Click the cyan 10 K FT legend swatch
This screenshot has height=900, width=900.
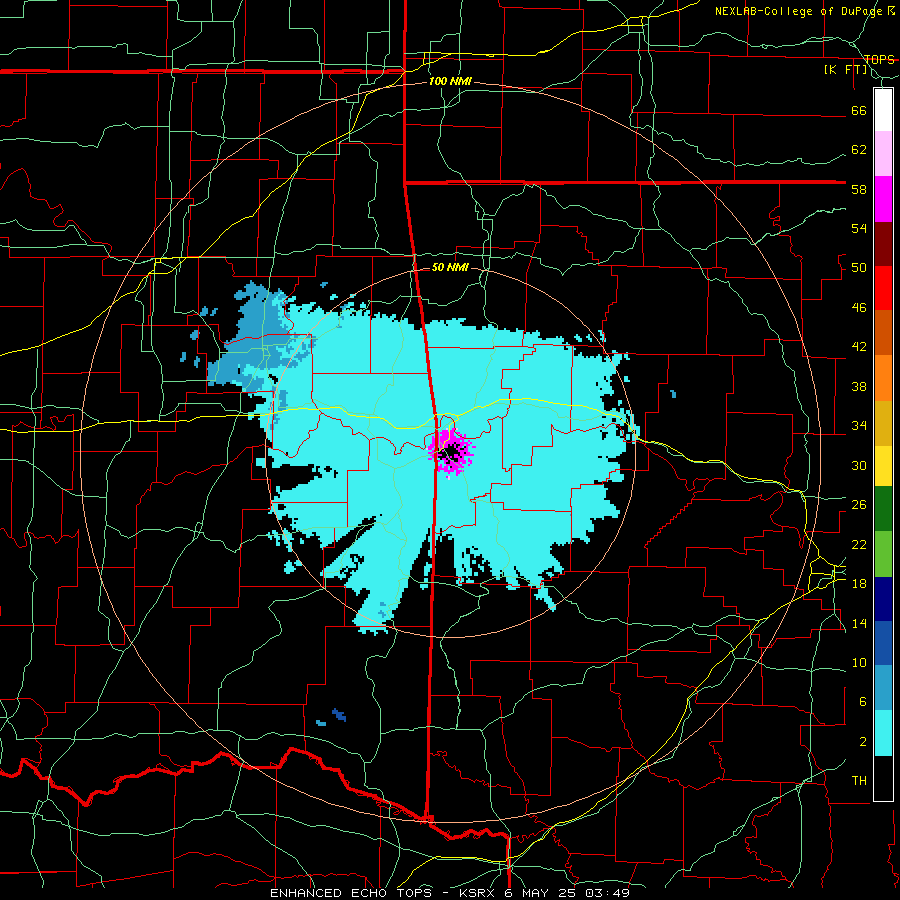(883, 733)
